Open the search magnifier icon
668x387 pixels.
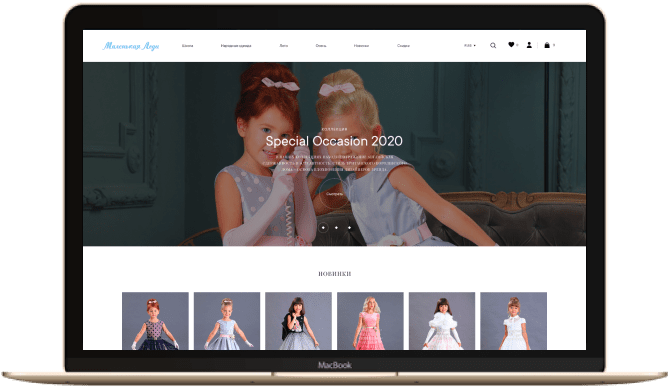[493, 45]
